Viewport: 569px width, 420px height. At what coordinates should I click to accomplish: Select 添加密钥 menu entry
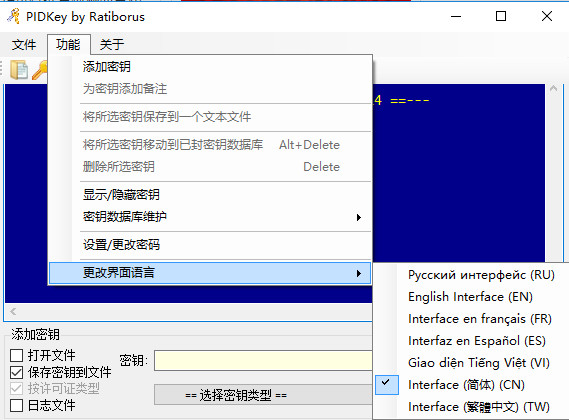[x=210, y=67]
